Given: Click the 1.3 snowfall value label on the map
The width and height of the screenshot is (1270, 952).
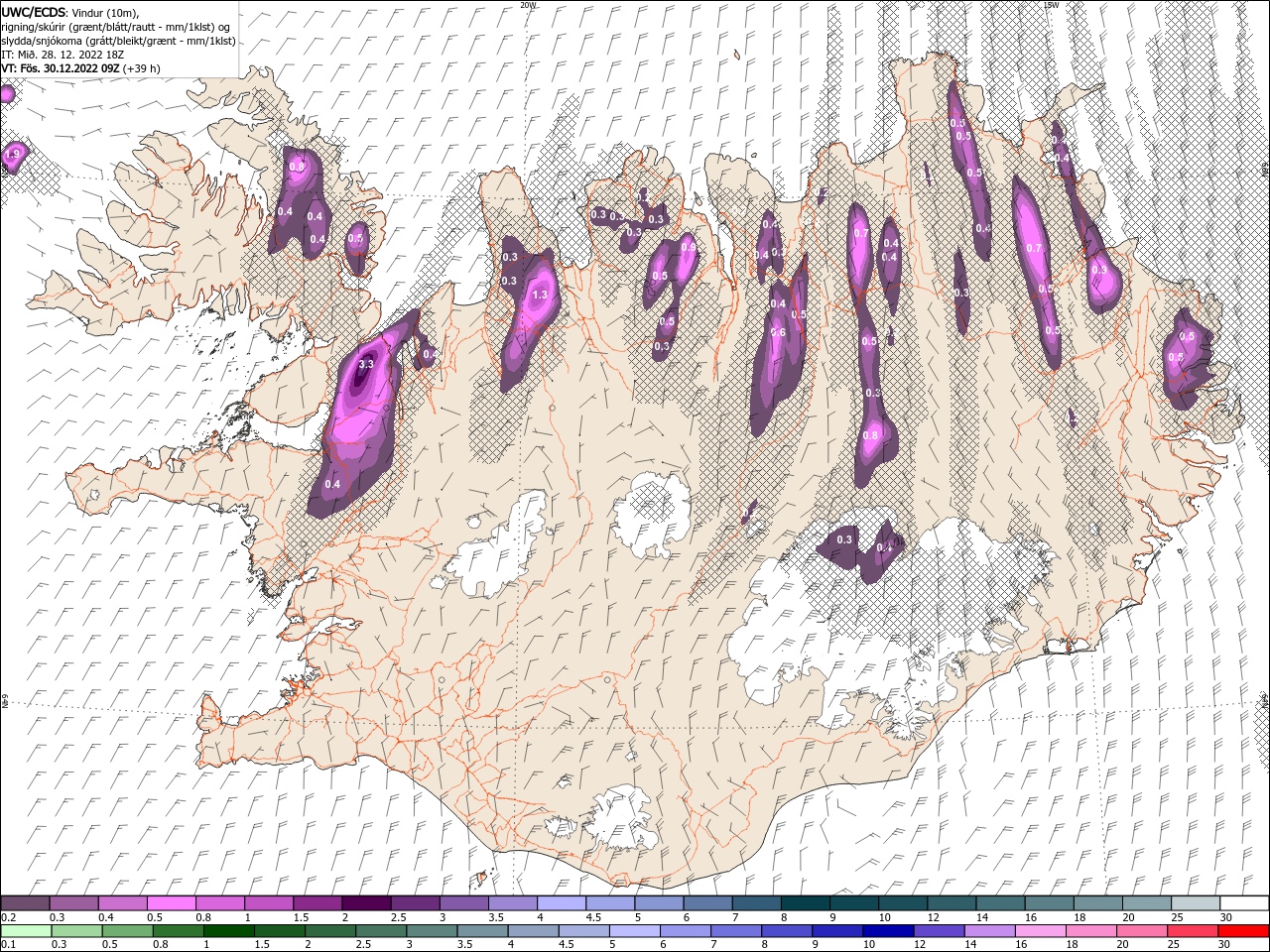Looking at the screenshot, I should click(x=541, y=295).
